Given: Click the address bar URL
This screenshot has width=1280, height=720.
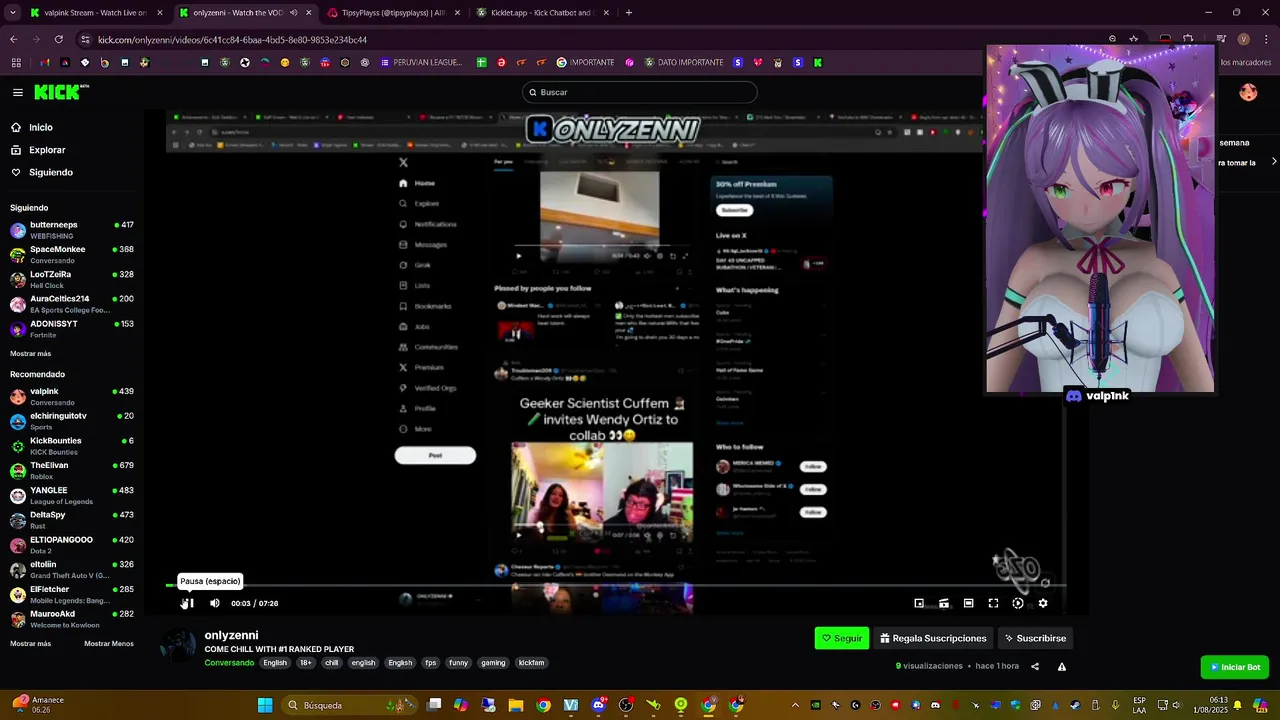Looking at the screenshot, I should 232,40.
